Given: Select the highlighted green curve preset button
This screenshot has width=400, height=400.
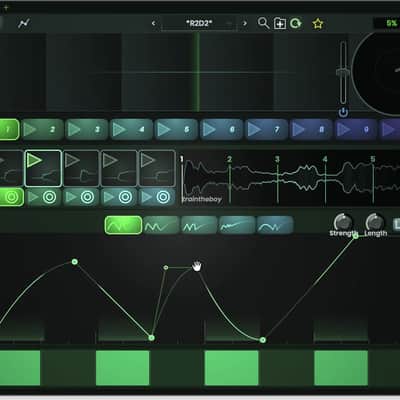Looking at the screenshot, I should point(123,225).
